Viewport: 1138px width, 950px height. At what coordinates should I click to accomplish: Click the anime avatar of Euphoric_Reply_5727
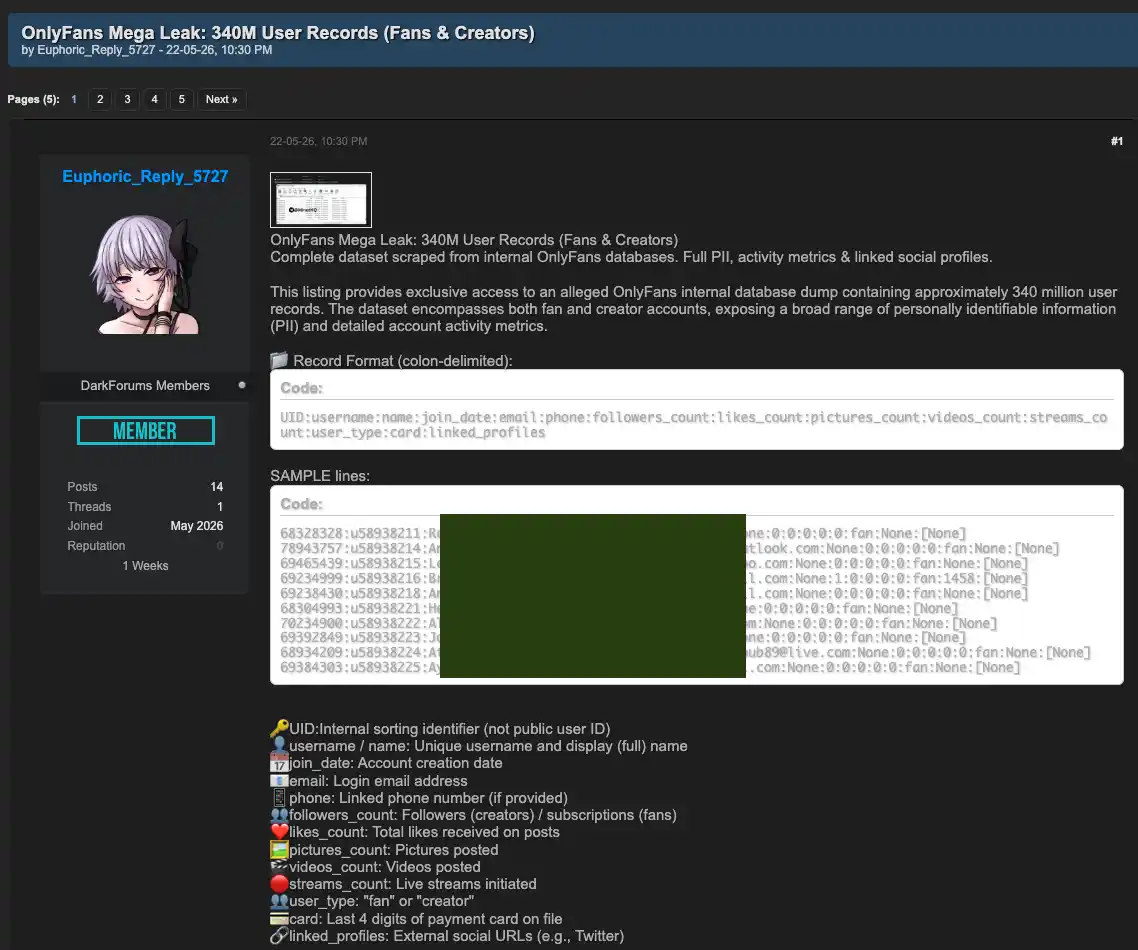point(144,274)
